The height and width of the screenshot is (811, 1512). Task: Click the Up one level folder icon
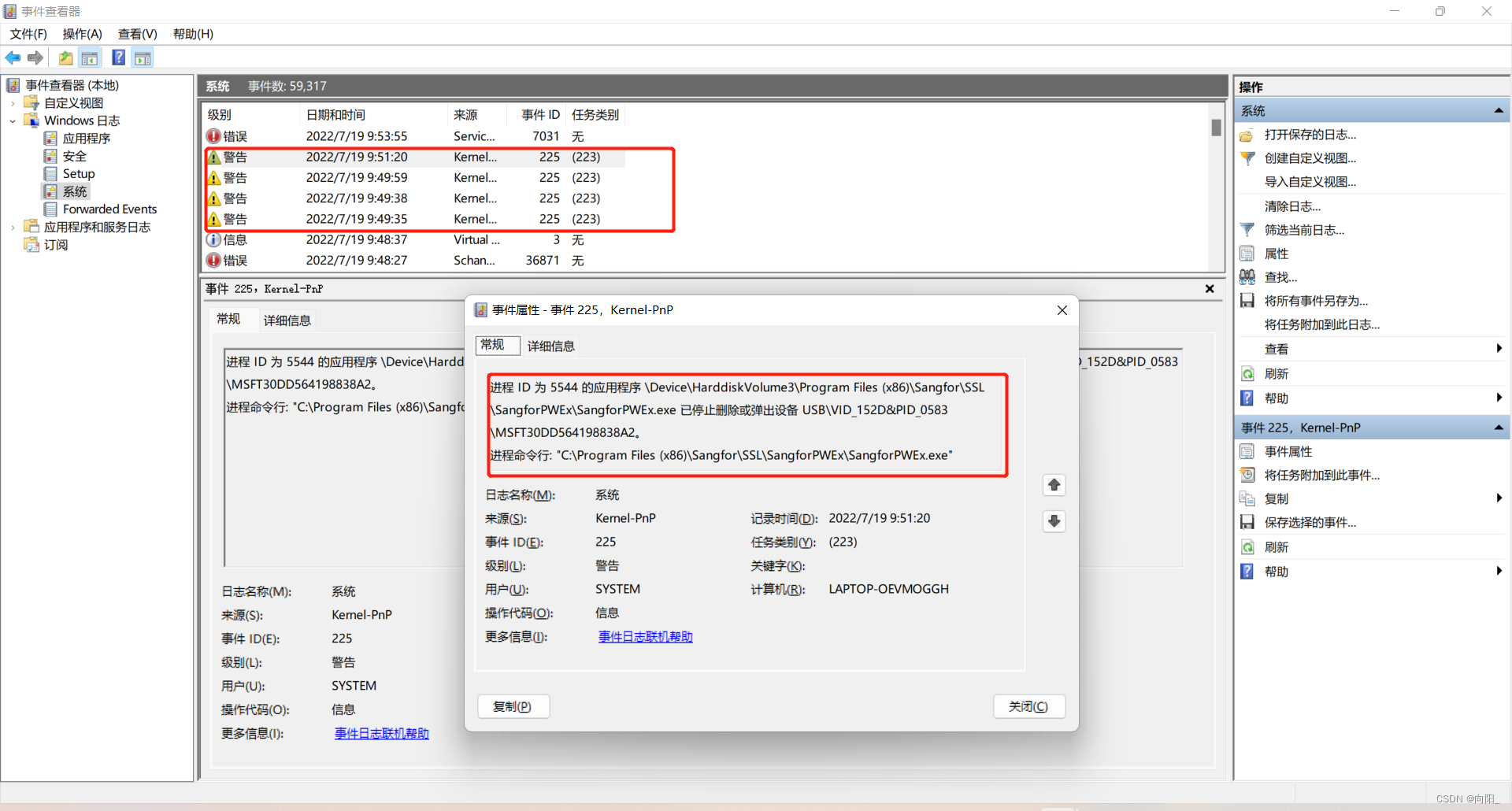pos(66,57)
